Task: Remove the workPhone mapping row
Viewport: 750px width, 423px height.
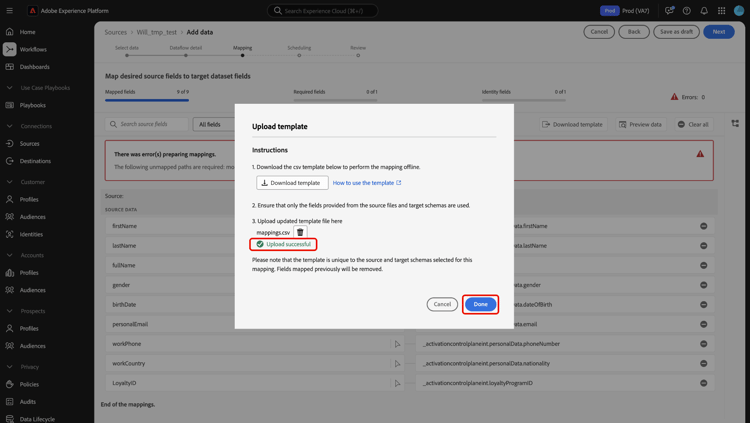Action: (704, 344)
